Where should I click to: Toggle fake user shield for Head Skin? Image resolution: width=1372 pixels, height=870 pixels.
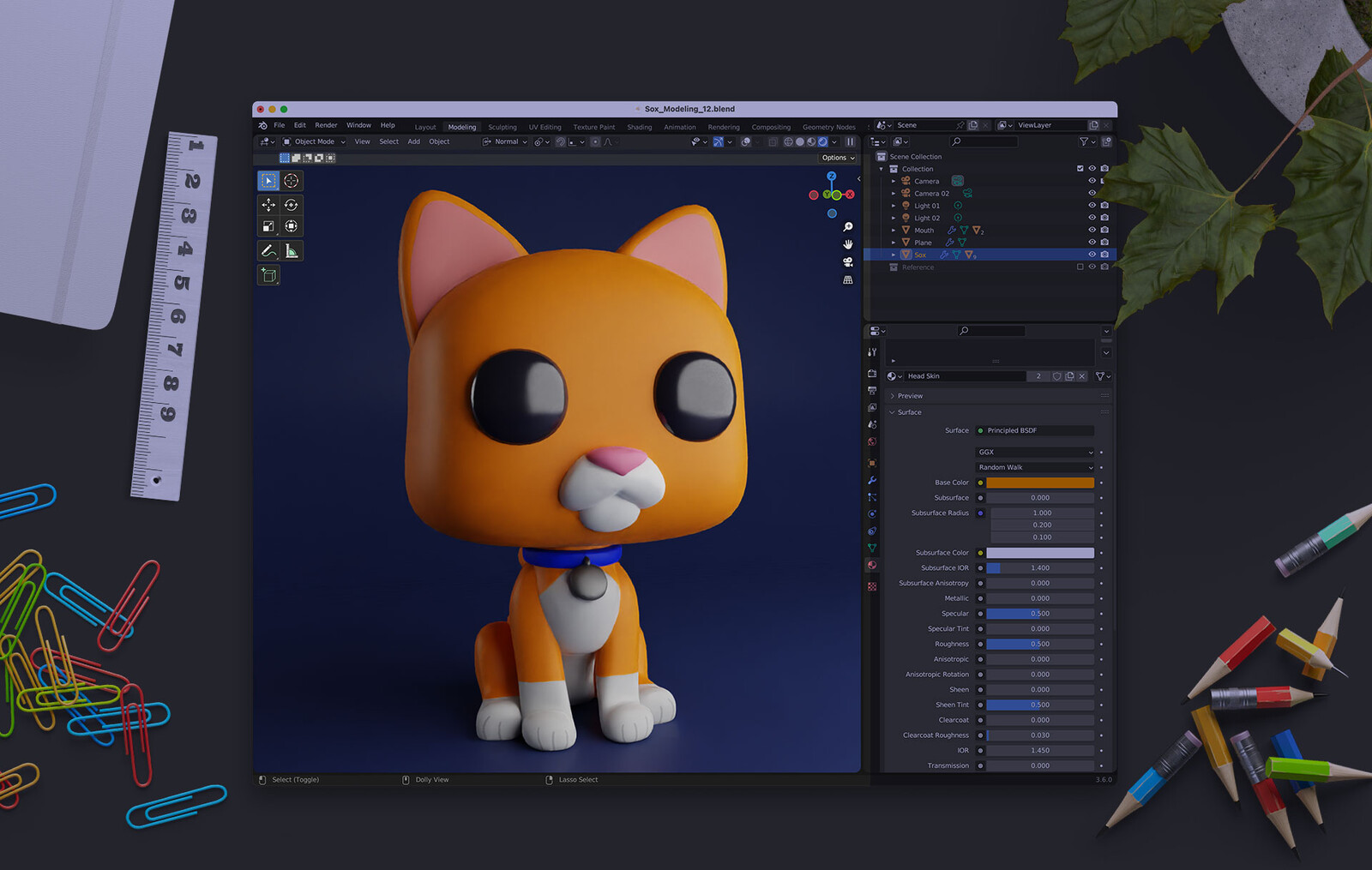click(1057, 376)
